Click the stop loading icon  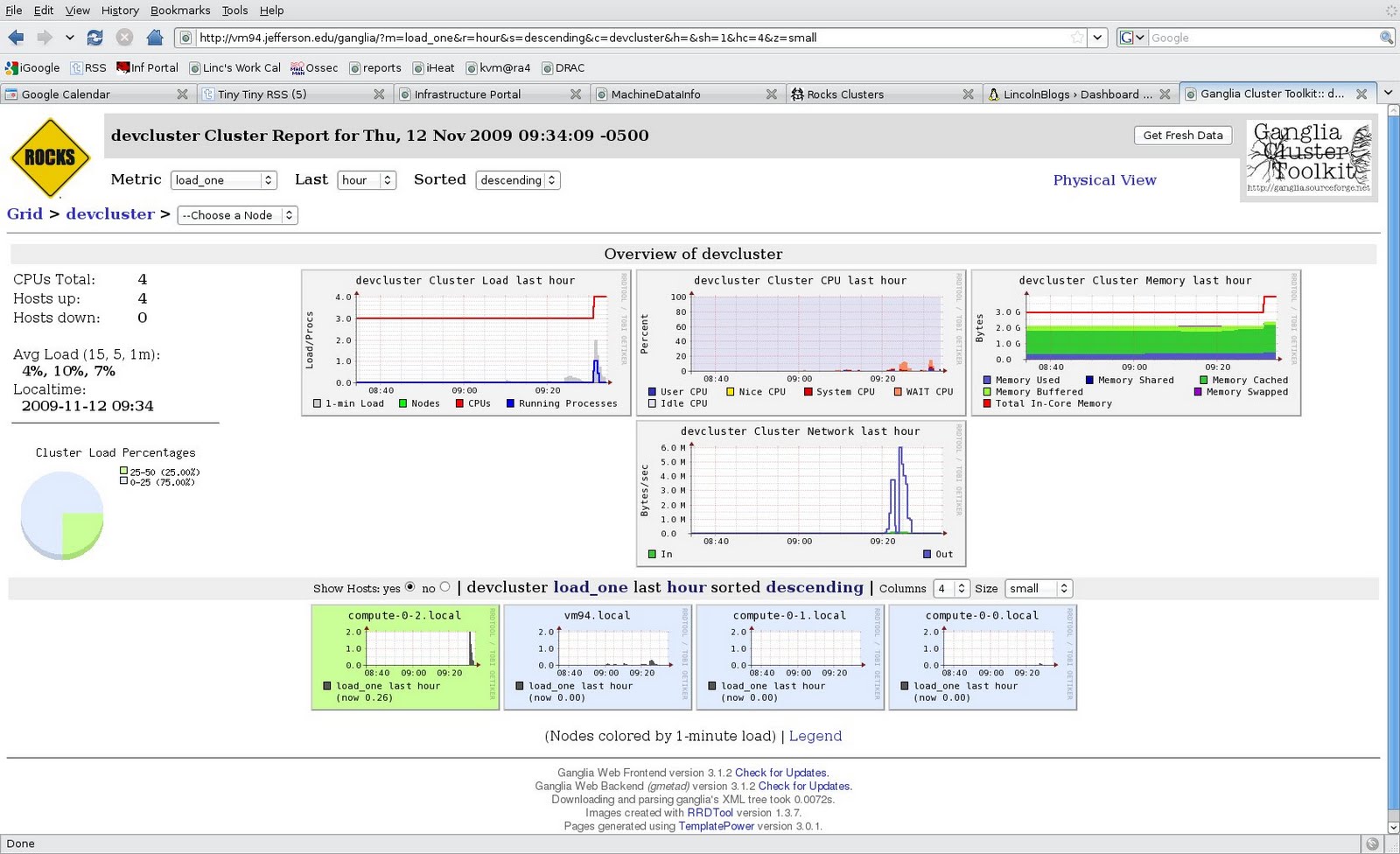124,38
